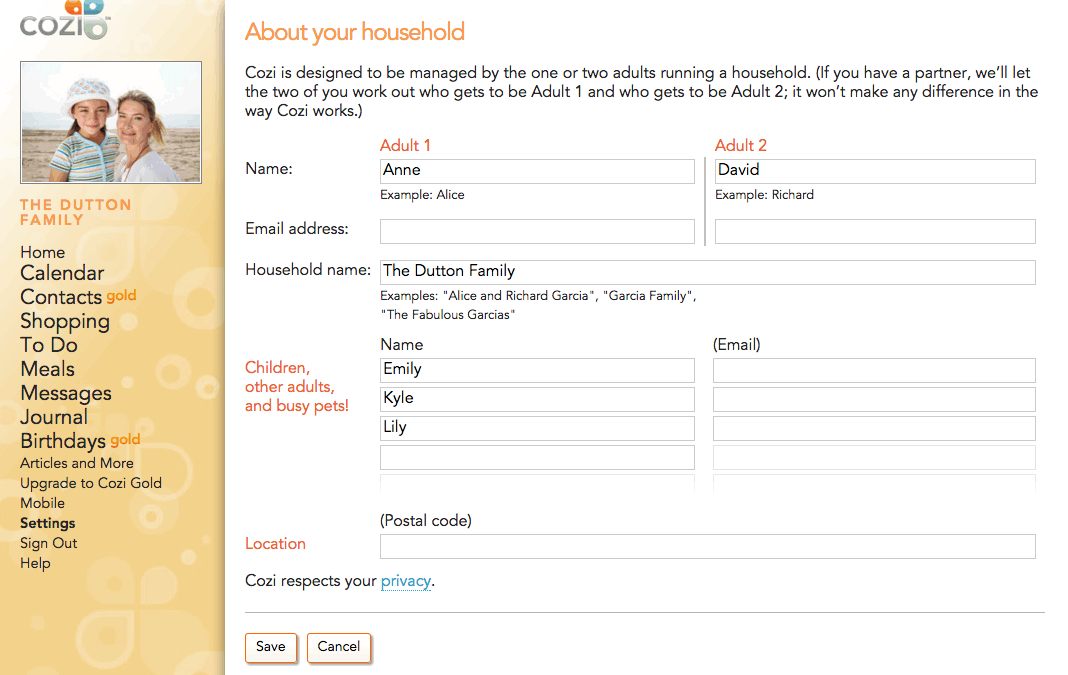Image resolution: width=1068 pixels, height=675 pixels.
Task: Click the Lily name field
Action: coord(537,428)
